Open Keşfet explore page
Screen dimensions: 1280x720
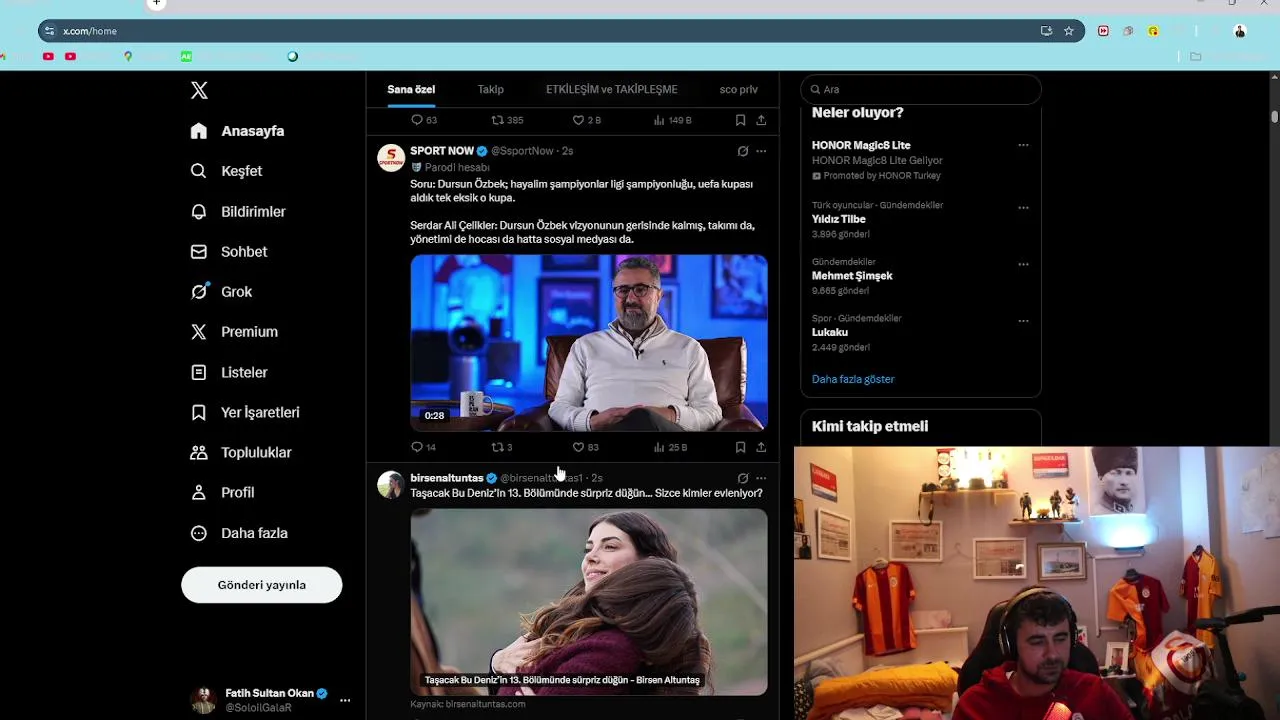[227, 171]
